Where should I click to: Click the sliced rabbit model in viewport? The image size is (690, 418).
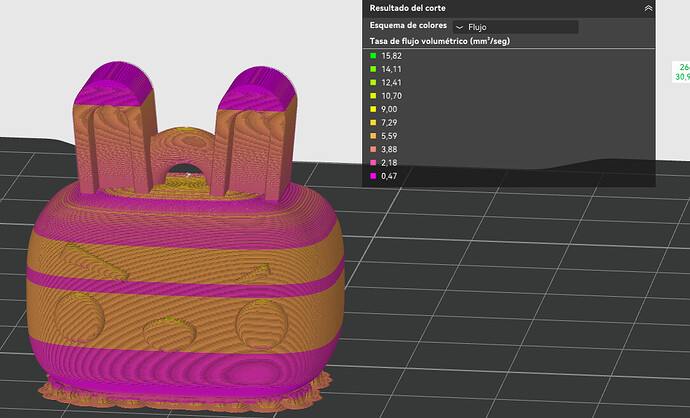tap(185, 238)
